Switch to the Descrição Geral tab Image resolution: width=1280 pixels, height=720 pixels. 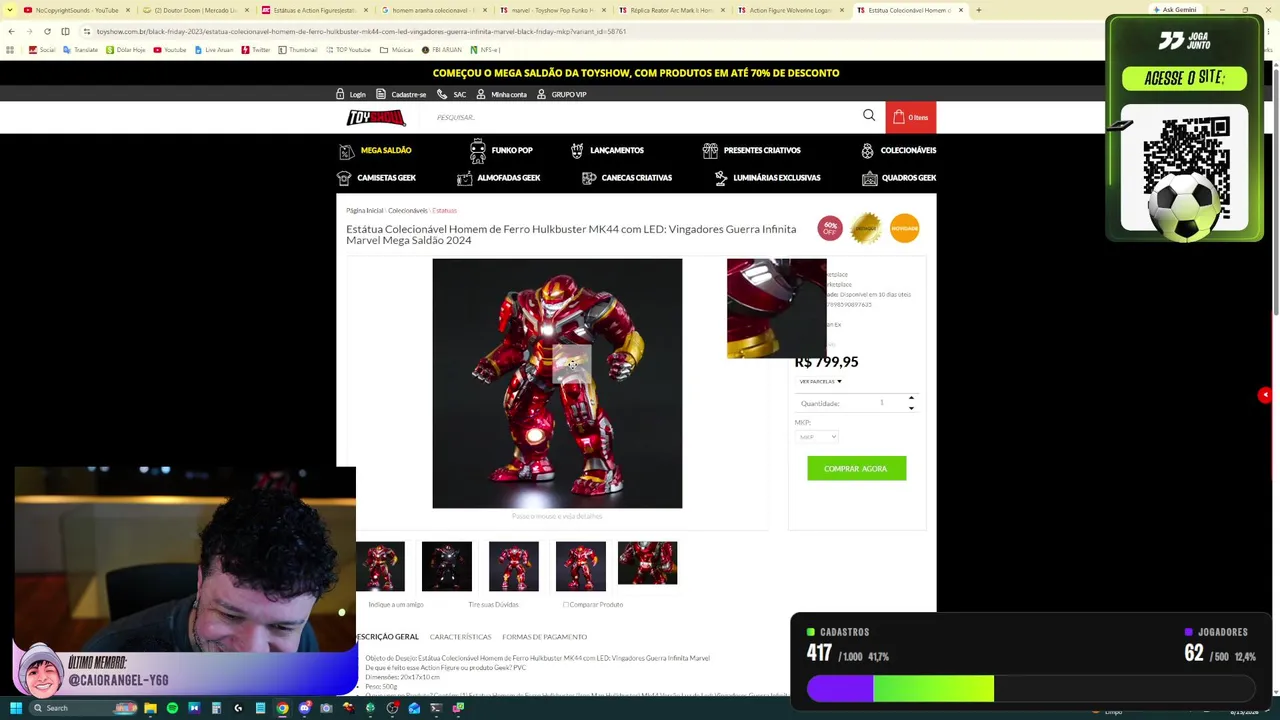click(x=388, y=637)
